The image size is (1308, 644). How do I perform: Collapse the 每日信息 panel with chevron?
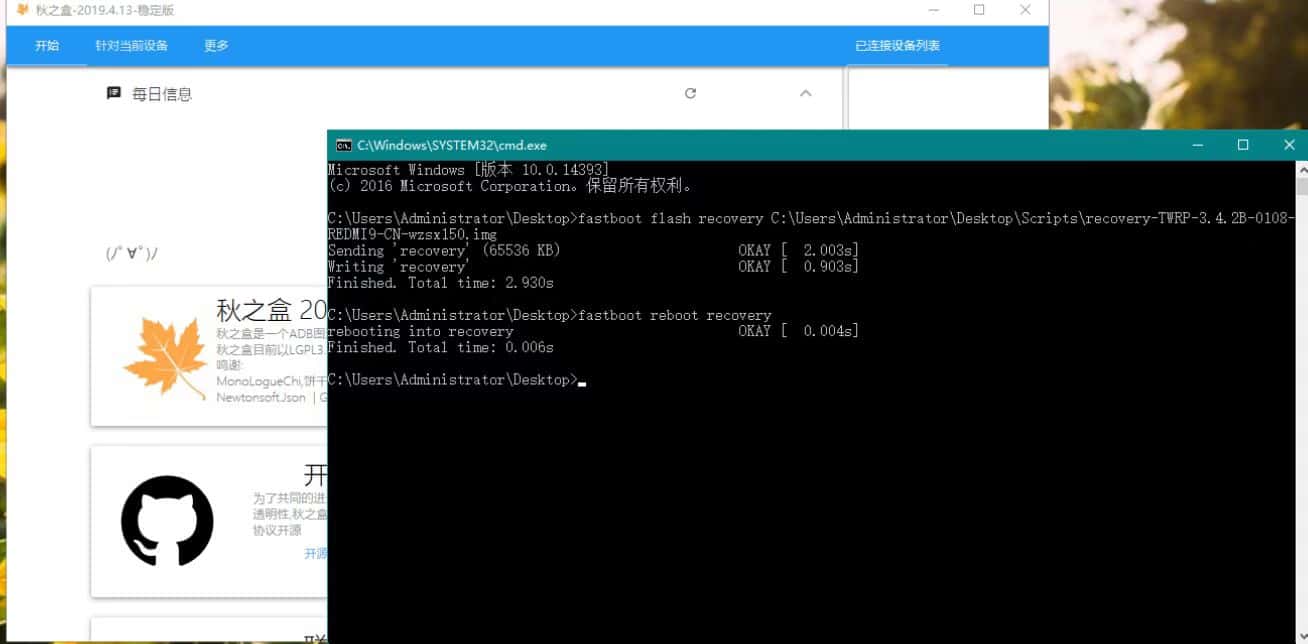click(x=805, y=93)
